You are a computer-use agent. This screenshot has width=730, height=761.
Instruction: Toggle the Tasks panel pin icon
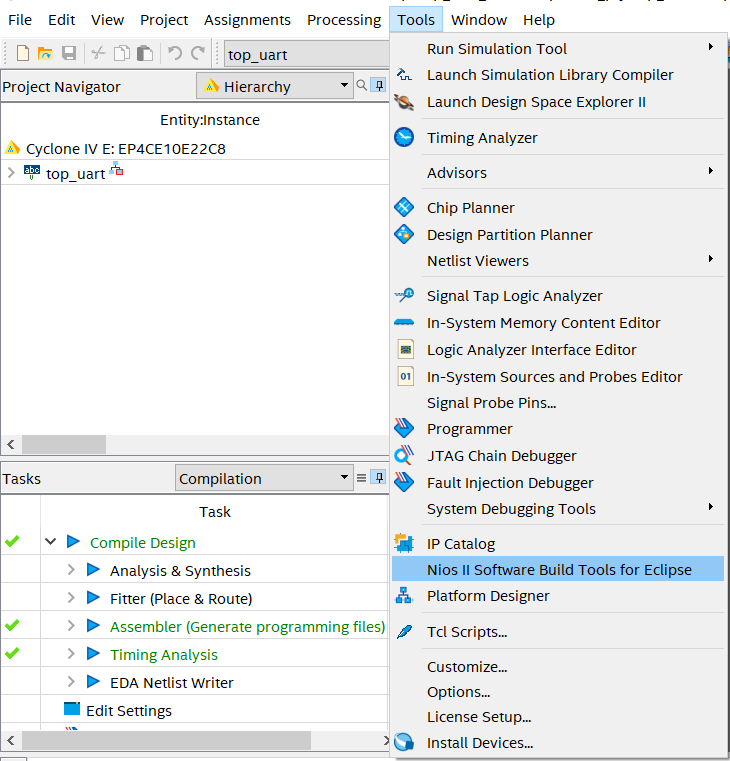(x=379, y=478)
